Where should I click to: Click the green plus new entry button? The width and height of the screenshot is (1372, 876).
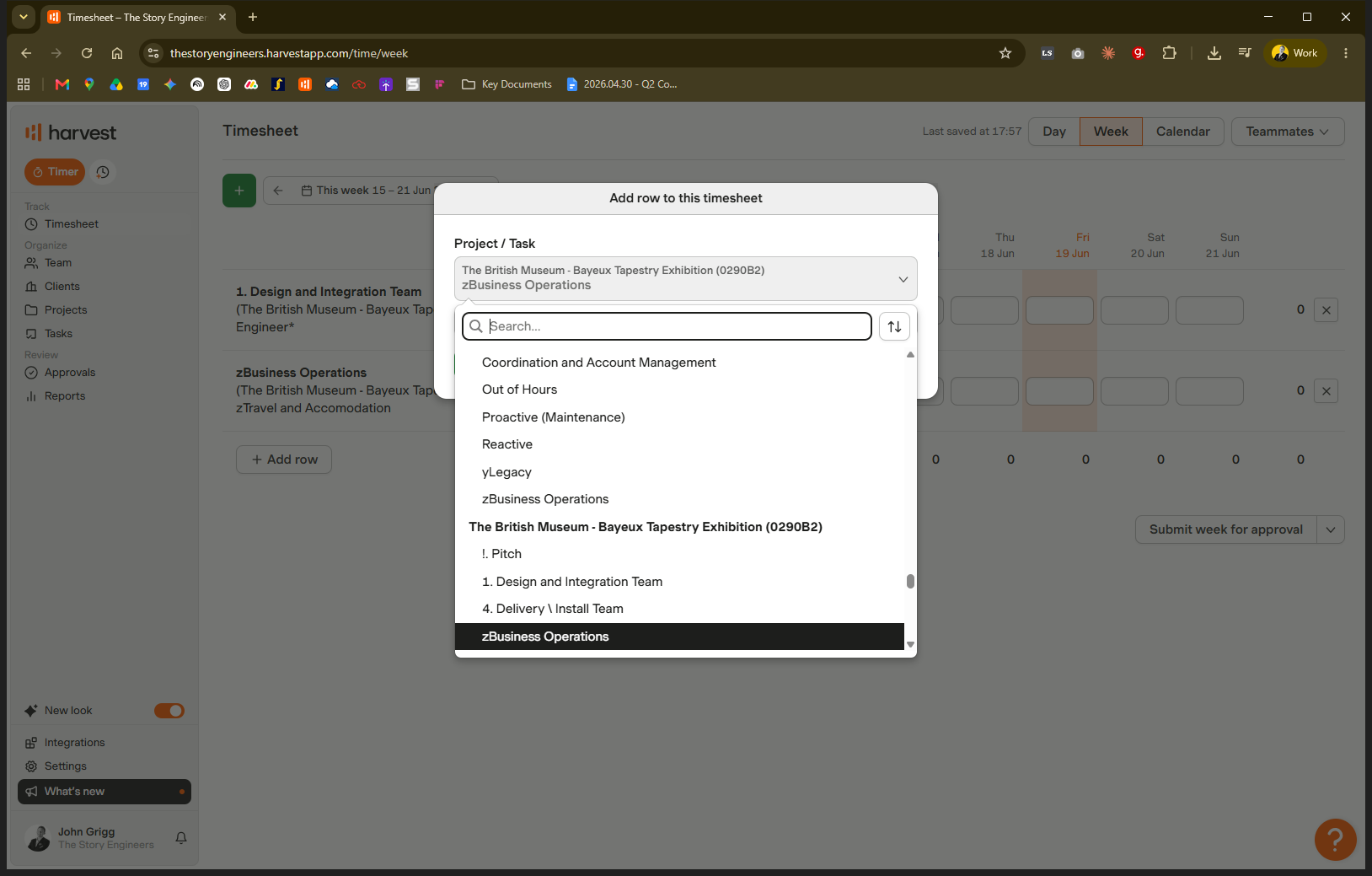tap(239, 191)
